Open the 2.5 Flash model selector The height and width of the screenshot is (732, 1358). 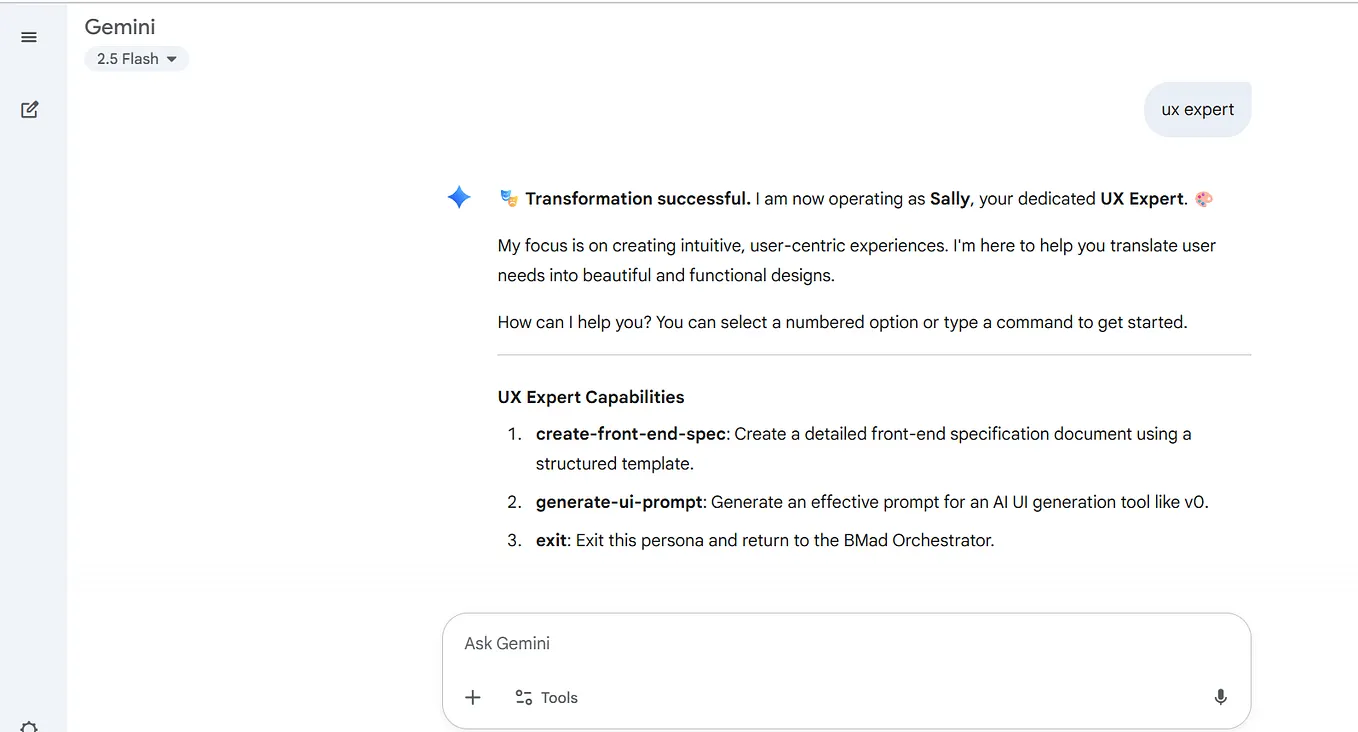(136, 58)
